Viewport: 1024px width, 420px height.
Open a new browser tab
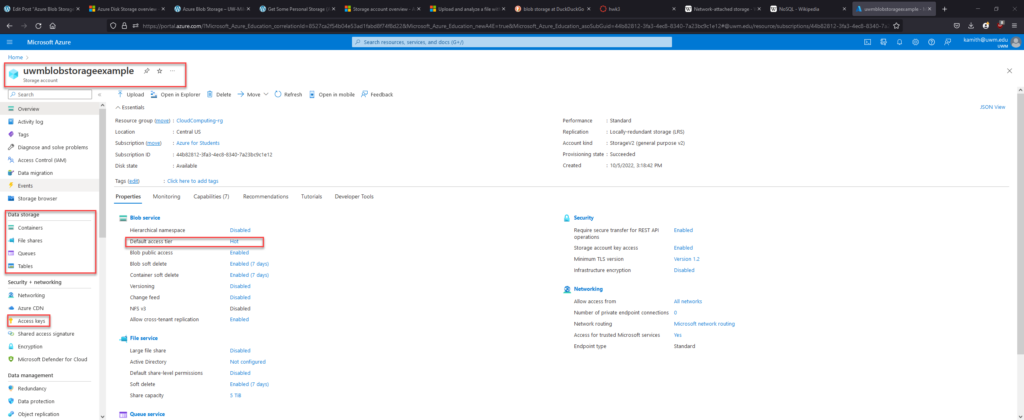point(944,9)
